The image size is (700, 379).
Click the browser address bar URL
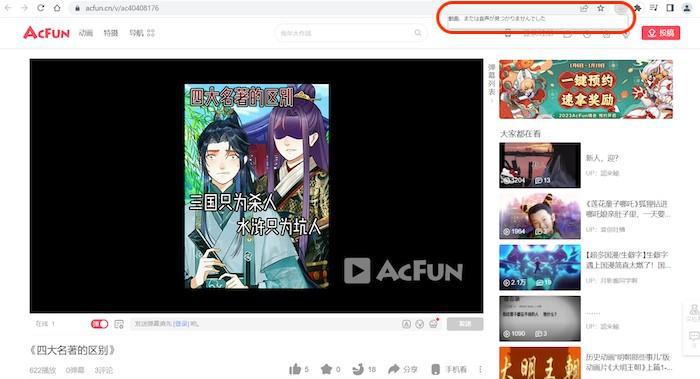pos(122,8)
